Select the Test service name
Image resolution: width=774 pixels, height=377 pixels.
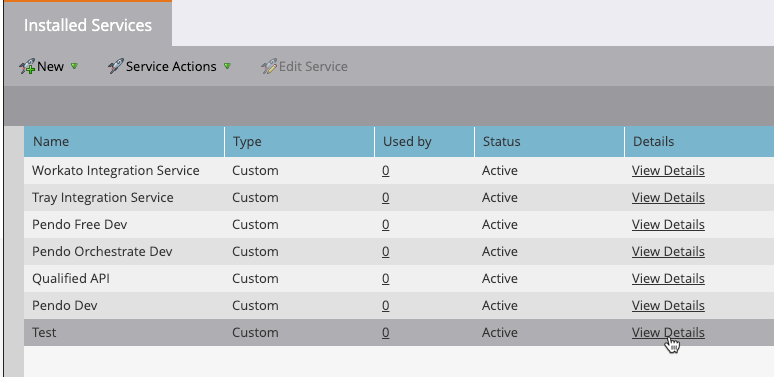tap(44, 333)
